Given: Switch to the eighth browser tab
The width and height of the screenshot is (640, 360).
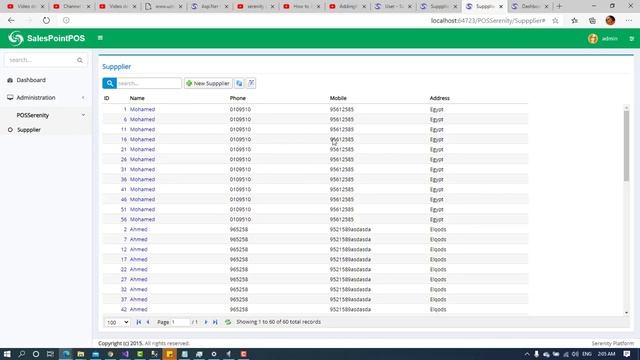Looking at the screenshot, I should click(x=347, y=6).
